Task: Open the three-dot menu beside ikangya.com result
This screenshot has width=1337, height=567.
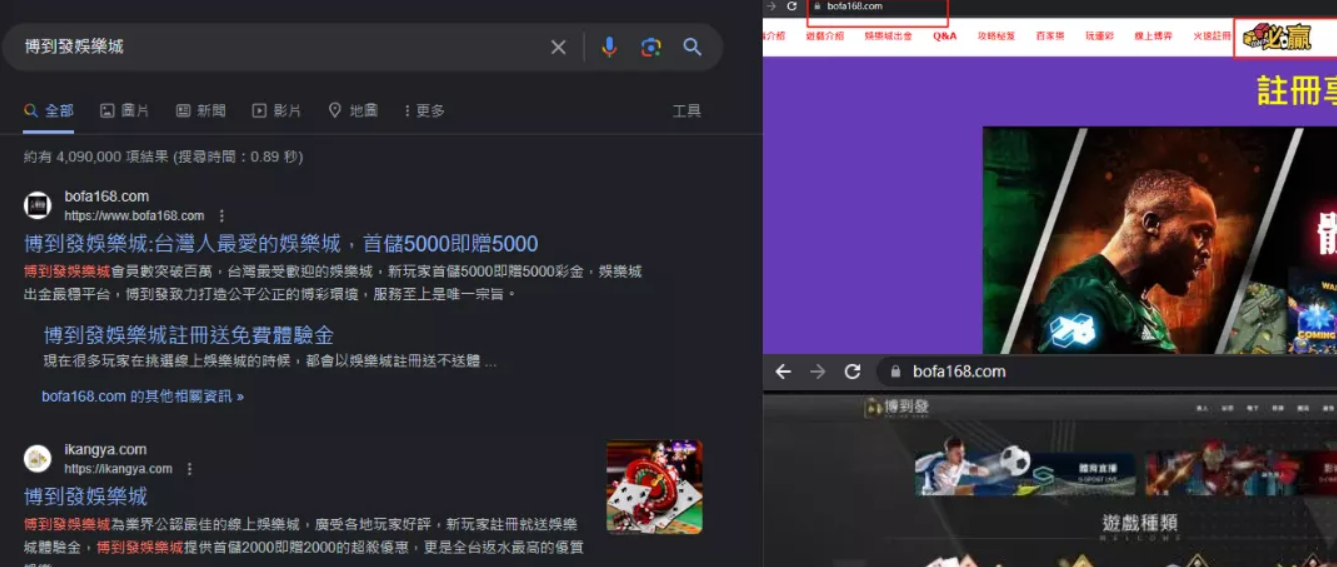Action: click(190, 469)
